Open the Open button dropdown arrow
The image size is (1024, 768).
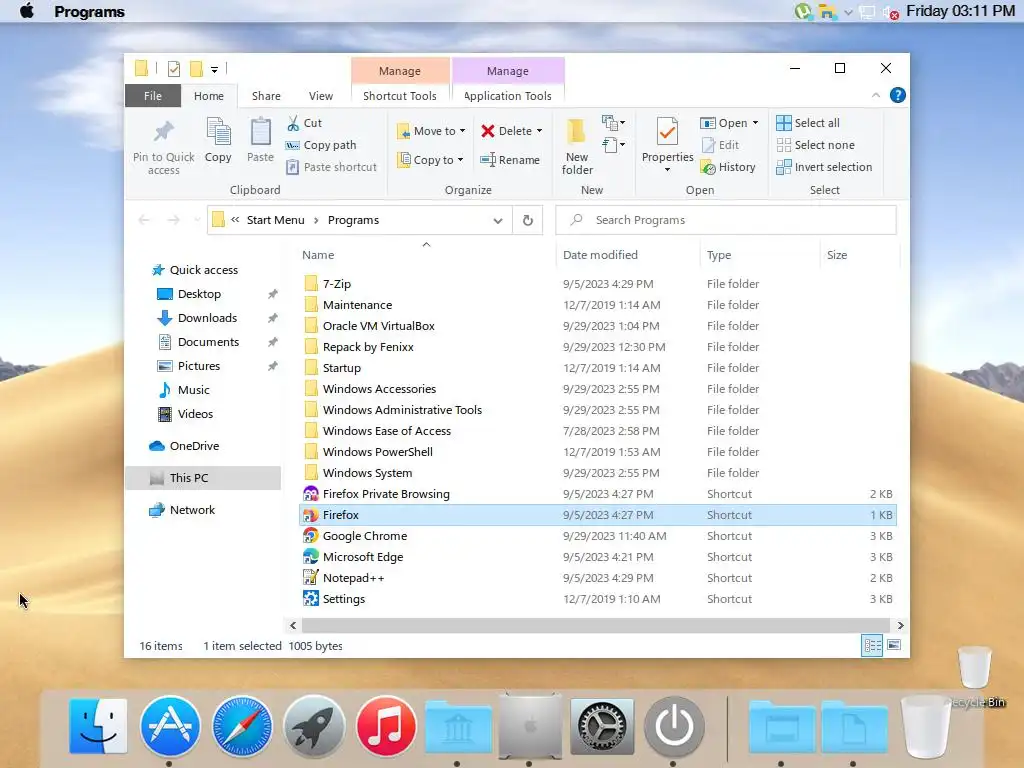click(x=756, y=123)
